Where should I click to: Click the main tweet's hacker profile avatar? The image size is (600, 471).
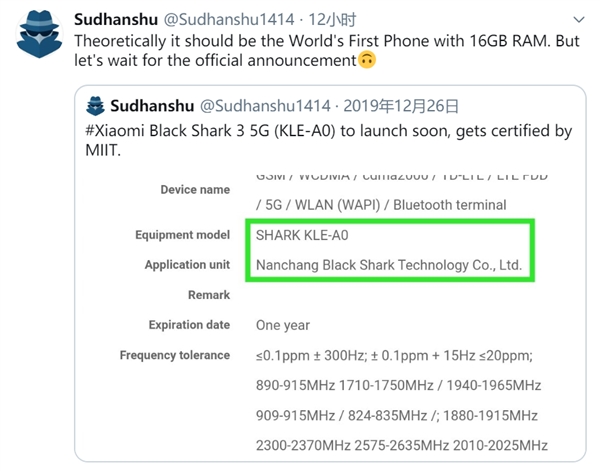tap(37, 38)
